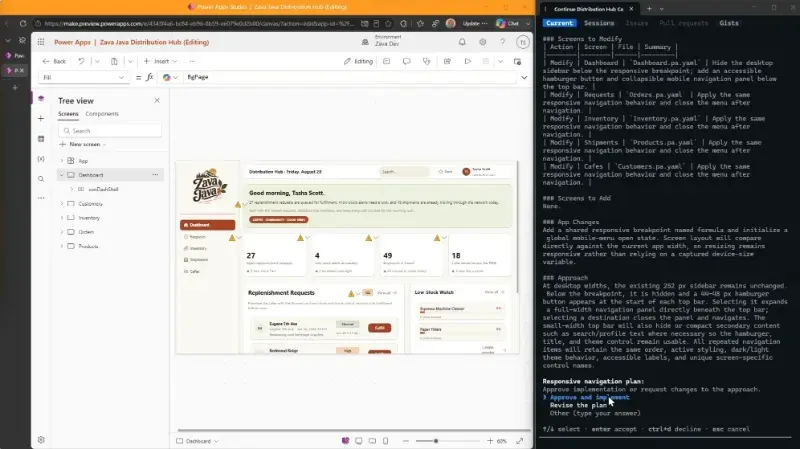Open the toolbar overflow ellipsis menu
This screenshot has height=449, width=800.
(x=192, y=61)
